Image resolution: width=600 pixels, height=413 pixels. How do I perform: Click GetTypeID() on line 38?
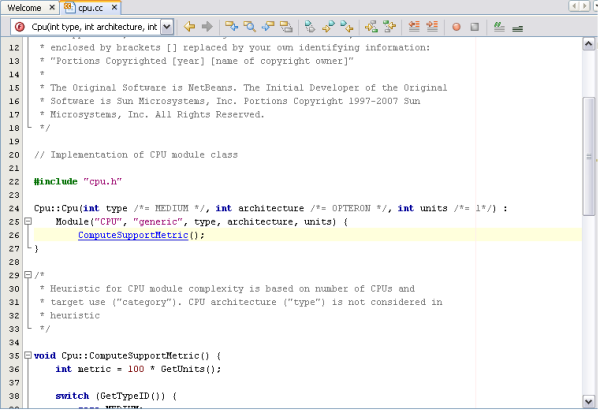[x=133, y=396]
